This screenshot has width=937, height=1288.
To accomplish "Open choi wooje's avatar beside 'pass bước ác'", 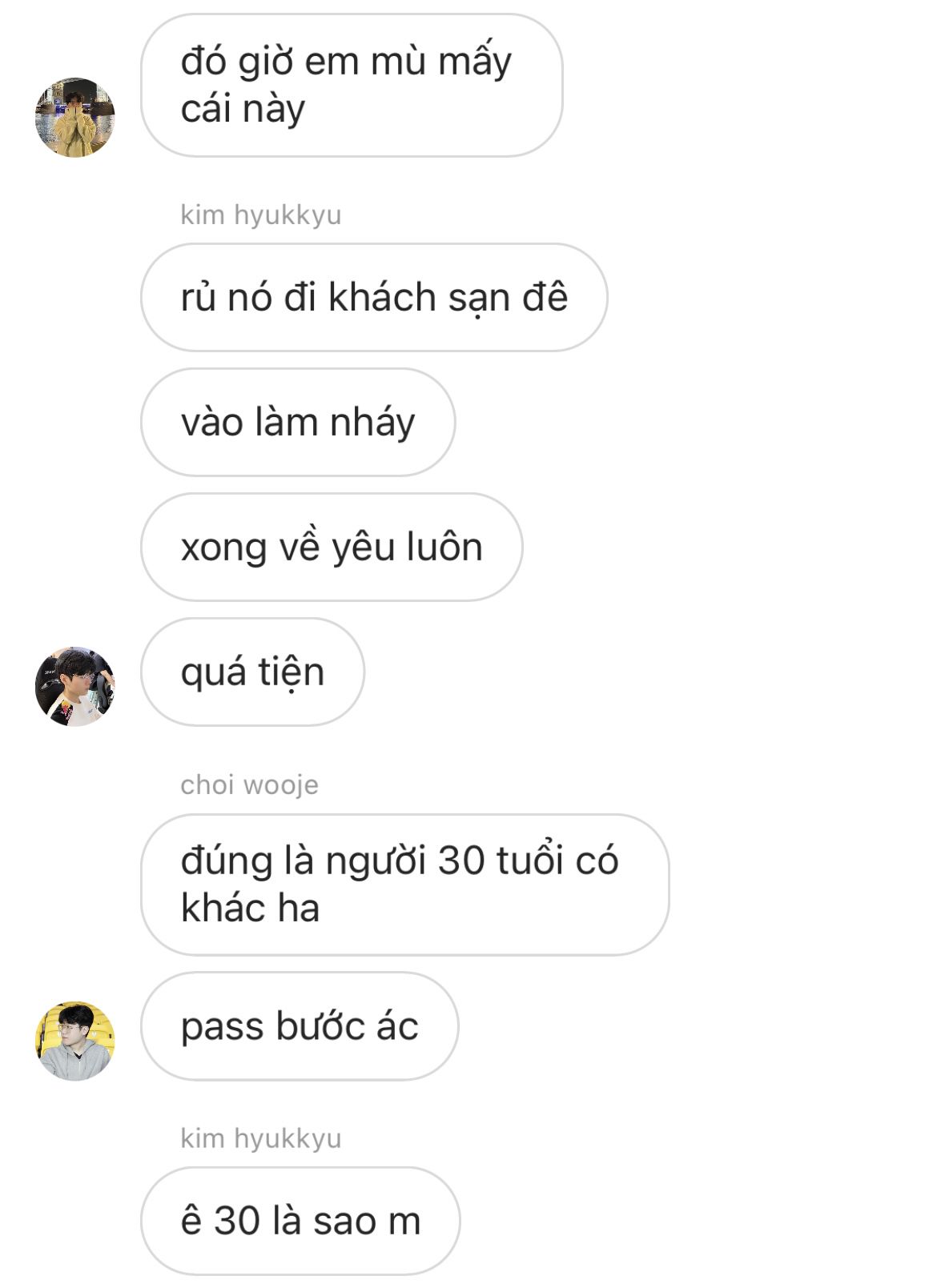I will pyautogui.click(x=75, y=1041).
